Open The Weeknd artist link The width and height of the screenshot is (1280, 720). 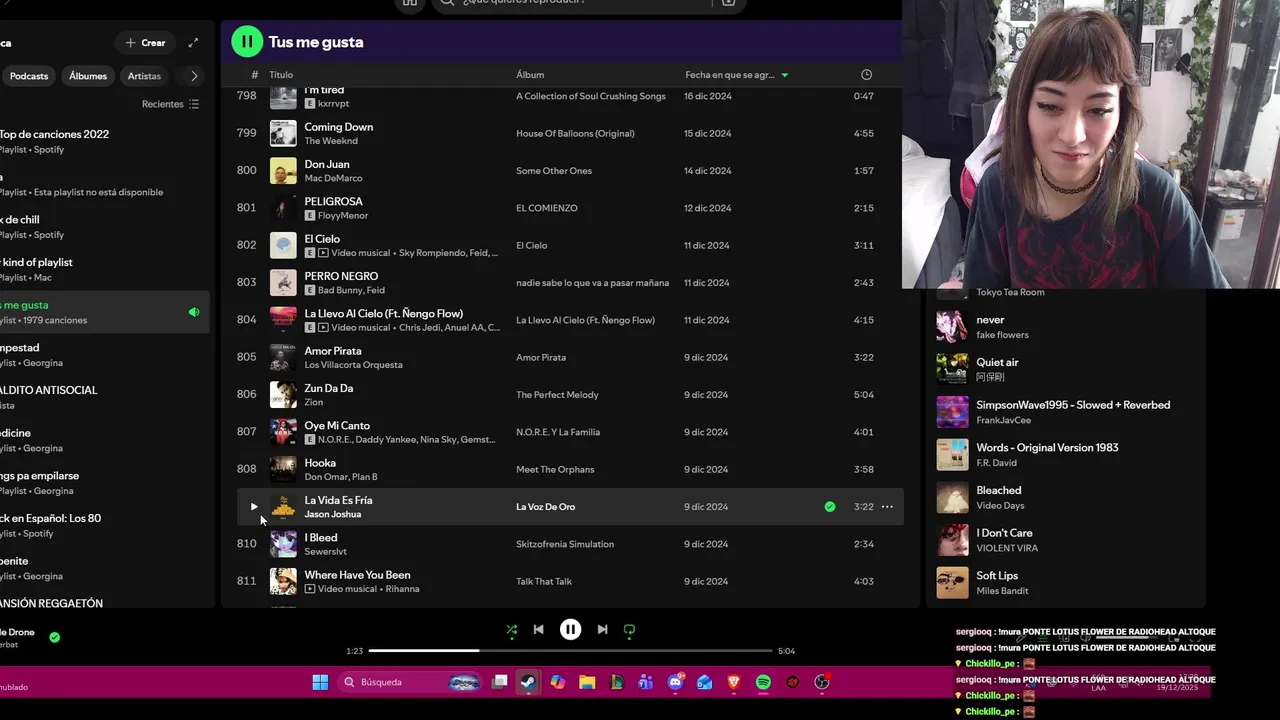coord(331,141)
